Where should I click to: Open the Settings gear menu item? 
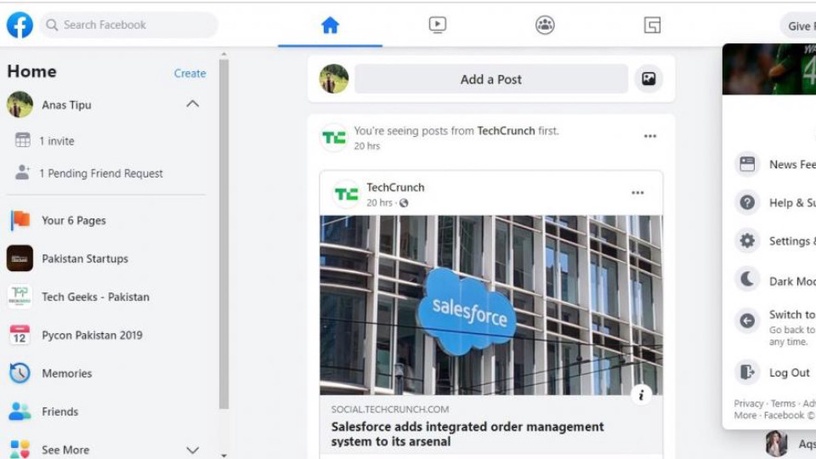pyautogui.click(x=775, y=241)
